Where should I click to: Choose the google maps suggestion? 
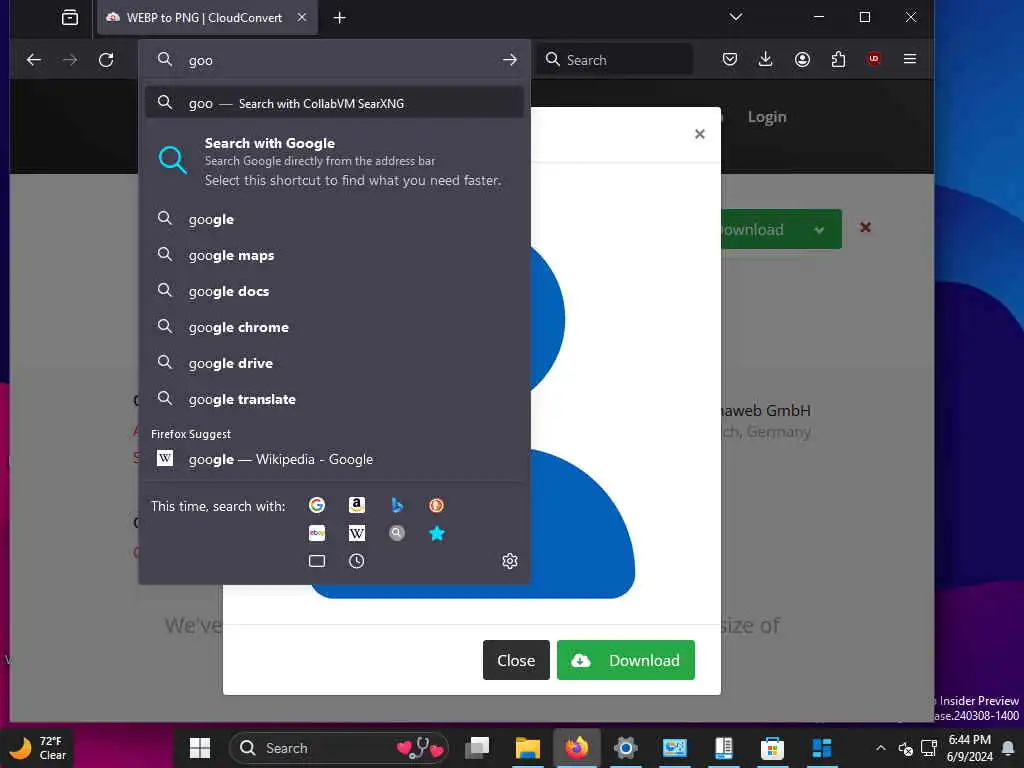(334, 255)
